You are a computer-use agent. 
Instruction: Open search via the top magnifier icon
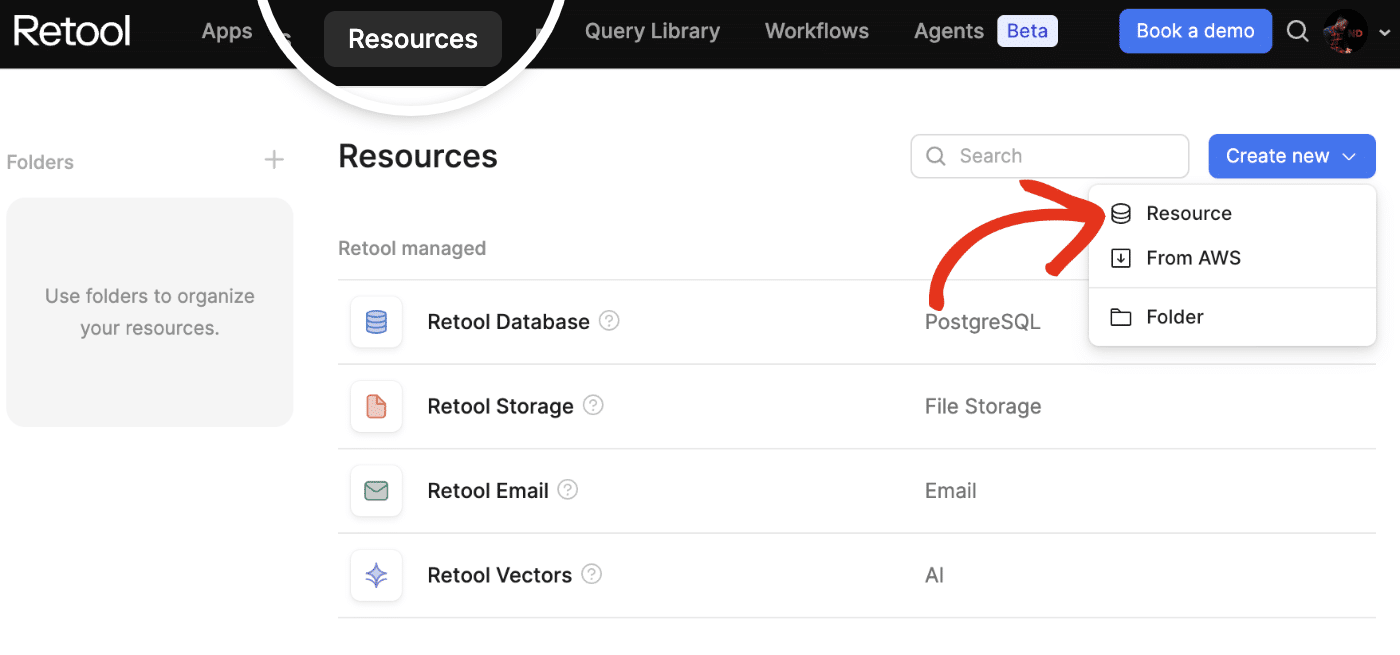click(1297, 31)
